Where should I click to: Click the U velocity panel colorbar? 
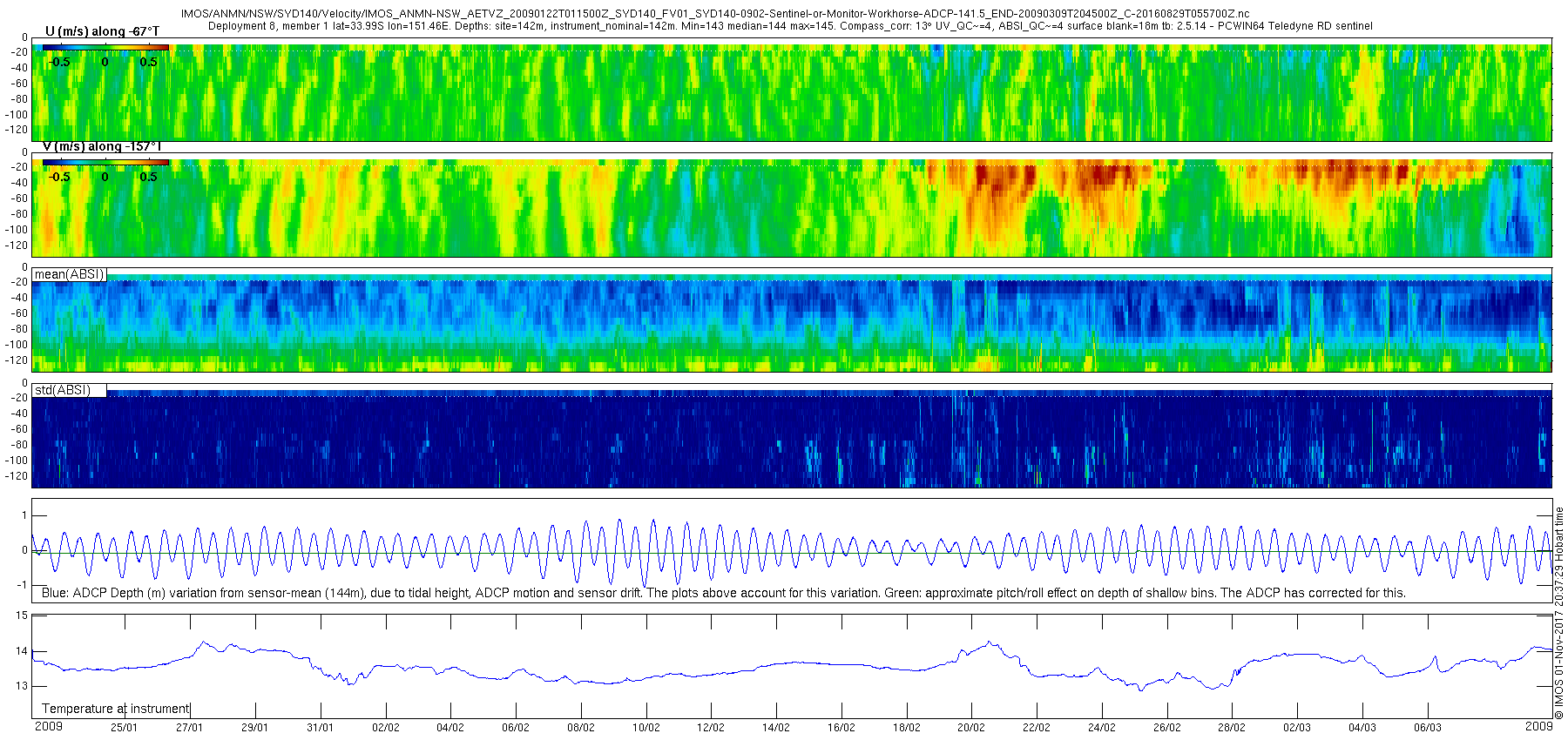(105, 47)
